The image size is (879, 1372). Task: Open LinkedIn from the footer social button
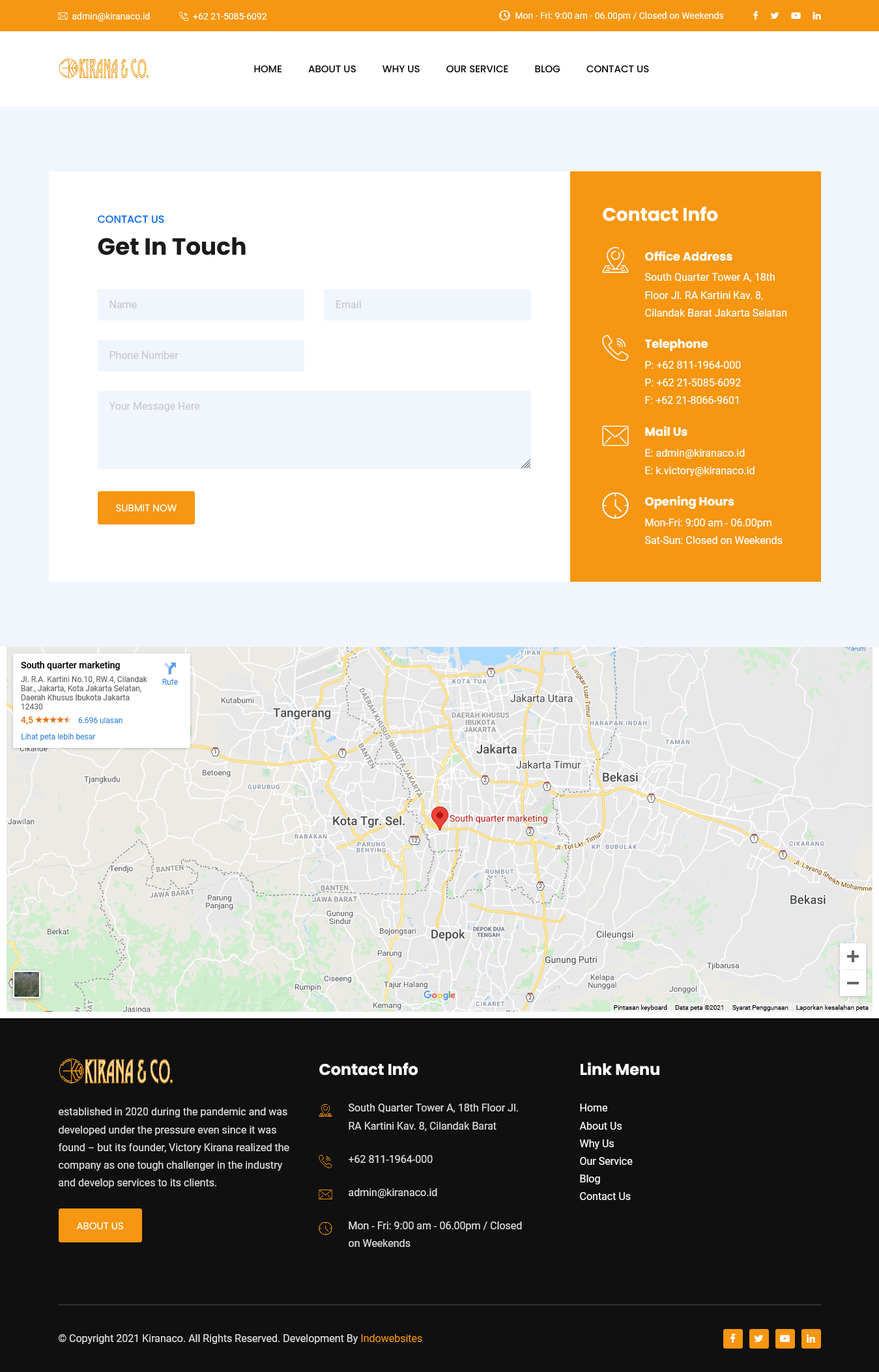tap(811, 1339)
